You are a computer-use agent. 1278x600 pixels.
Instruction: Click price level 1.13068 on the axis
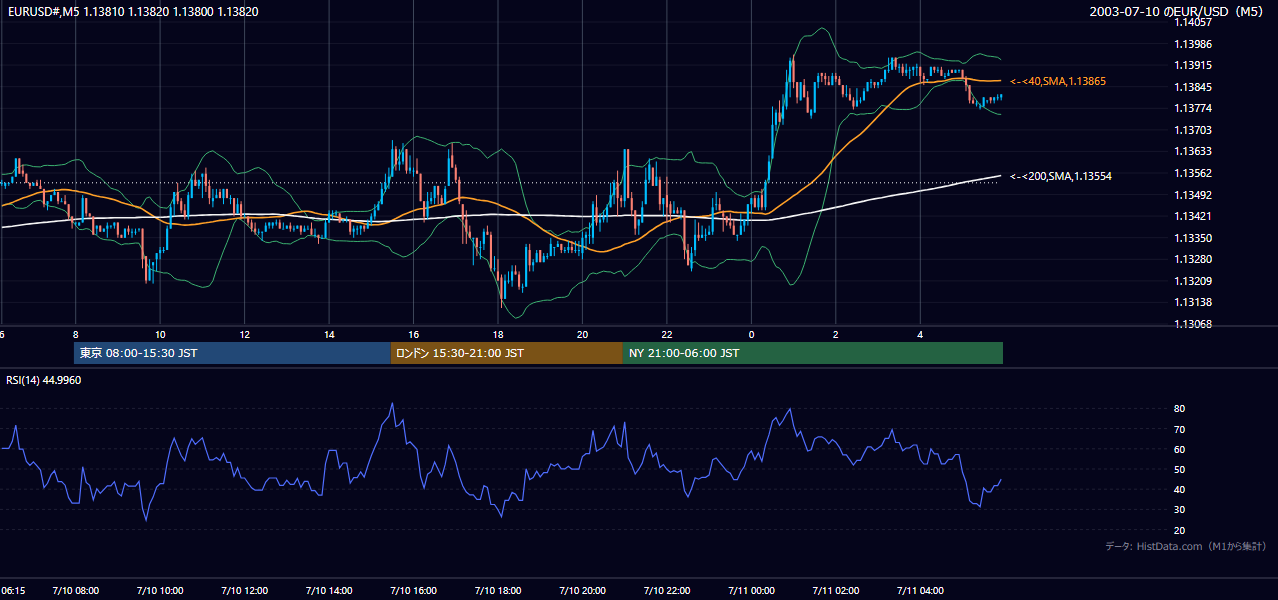click(x=1194, y=324)
